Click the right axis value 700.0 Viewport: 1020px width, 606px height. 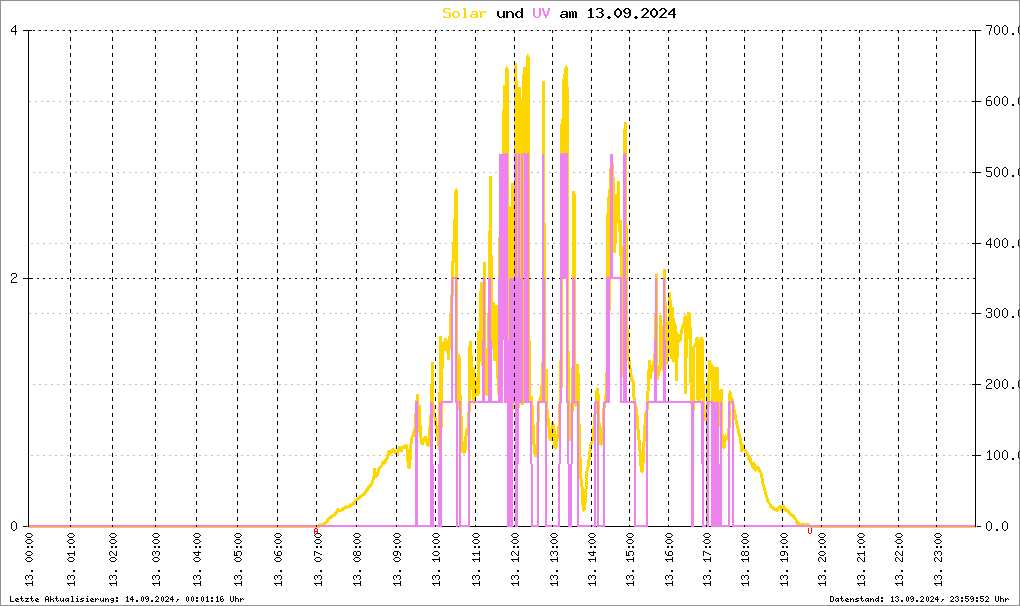click(1000, 30)
